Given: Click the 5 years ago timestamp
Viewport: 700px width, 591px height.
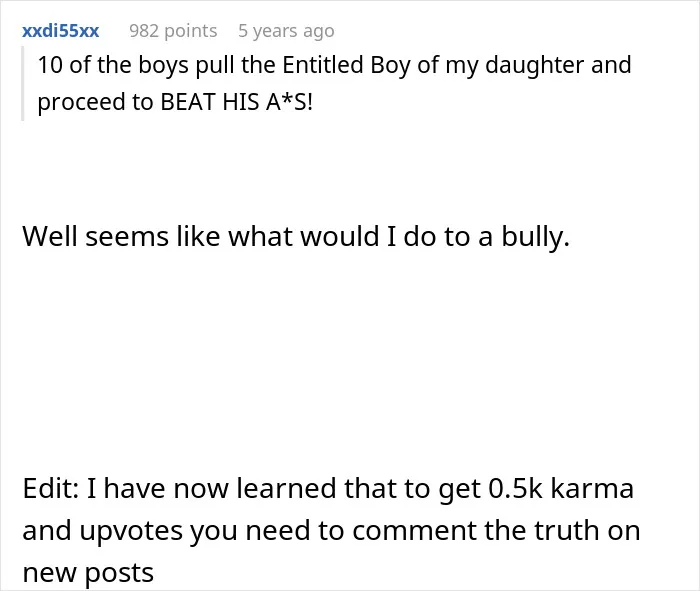Looking at the screenshot, I should (286, 31).
